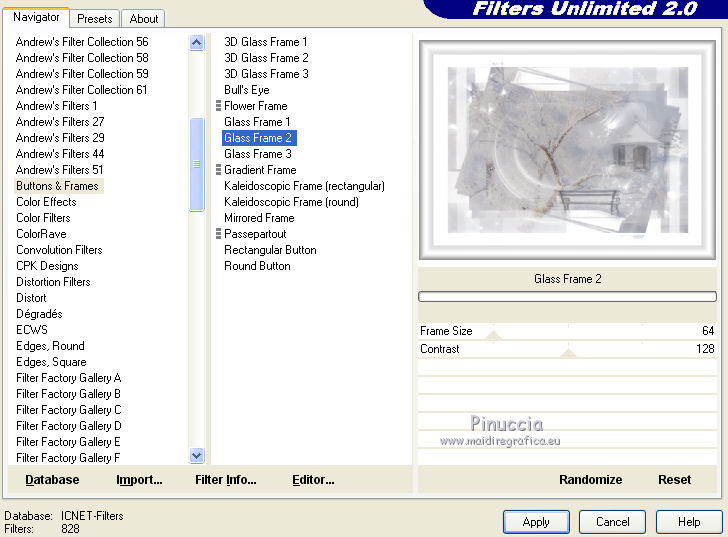Click Import... button
Viewport: 728px width, 537px height.
click(x=139, y=480)
